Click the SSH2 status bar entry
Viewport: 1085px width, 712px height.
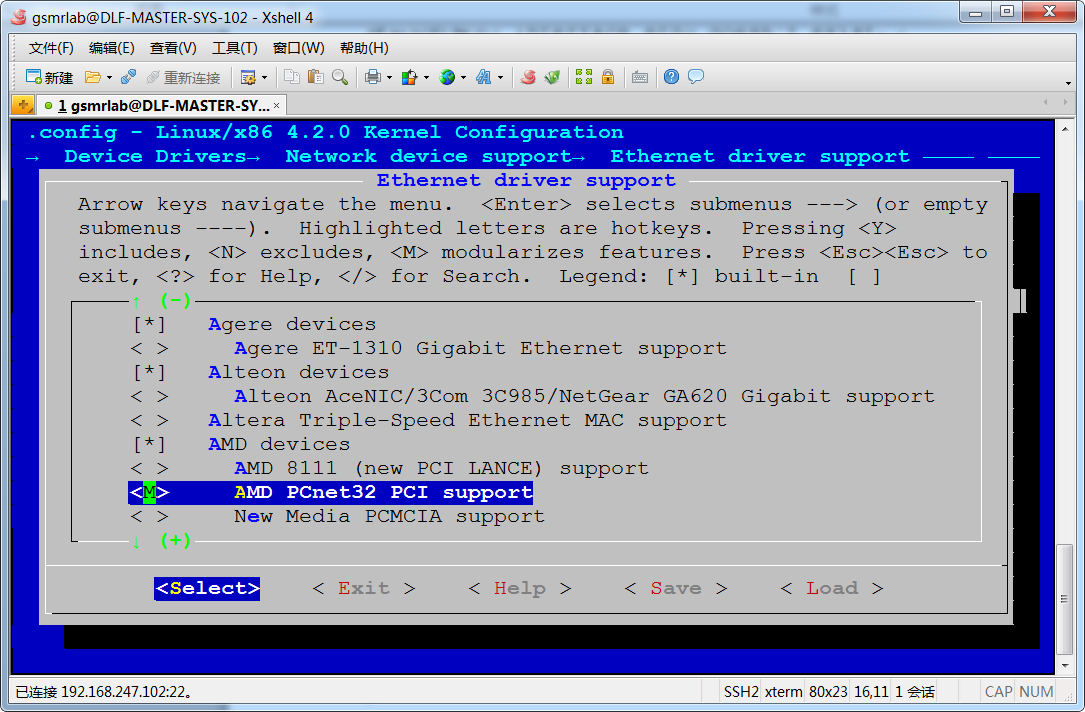pos(740,691)
